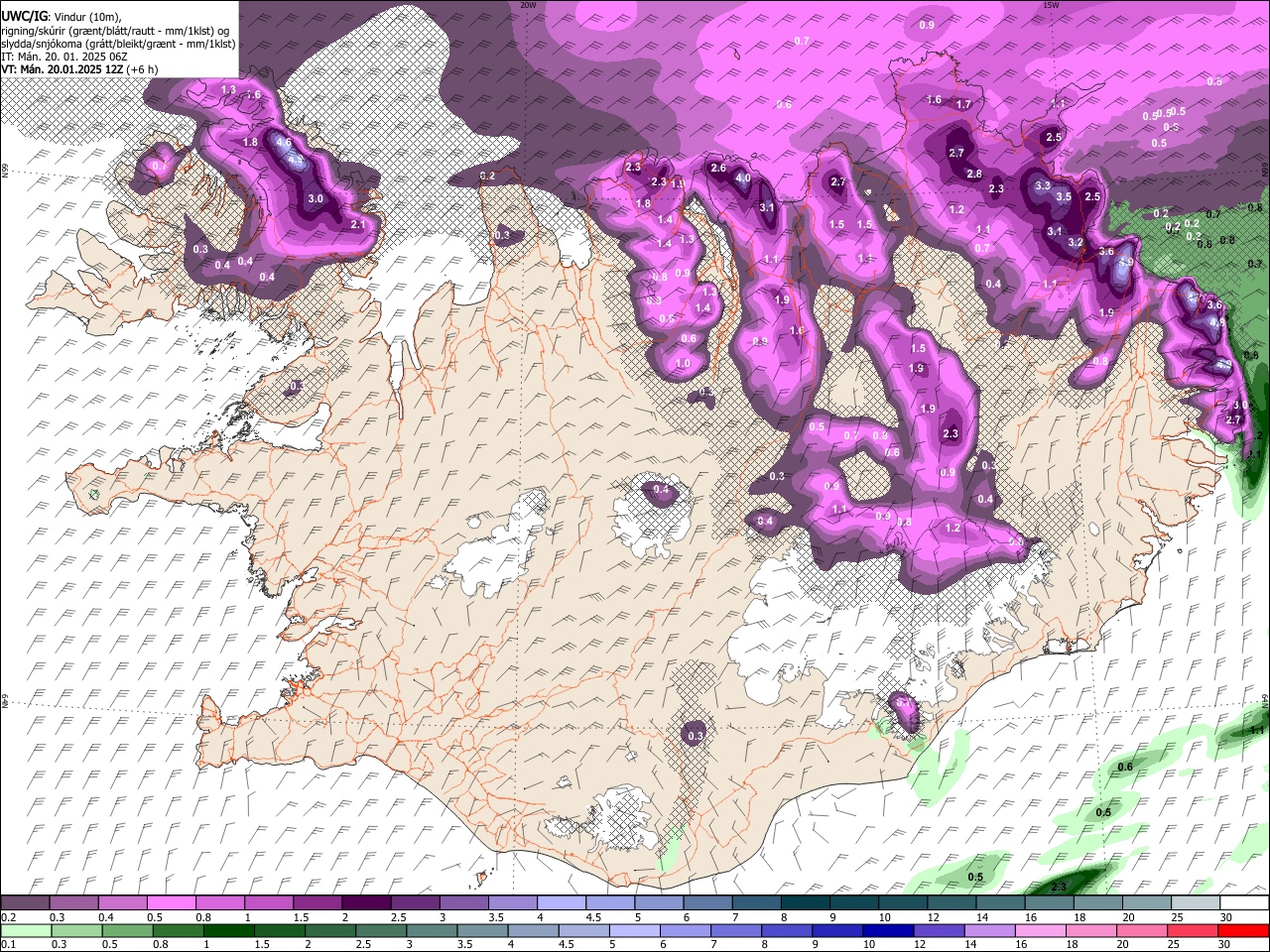The width and height of the screenshot is (1270, 952).
Task: Click the '2.6' precipitation value on north coast
Action: coord(718,169)
